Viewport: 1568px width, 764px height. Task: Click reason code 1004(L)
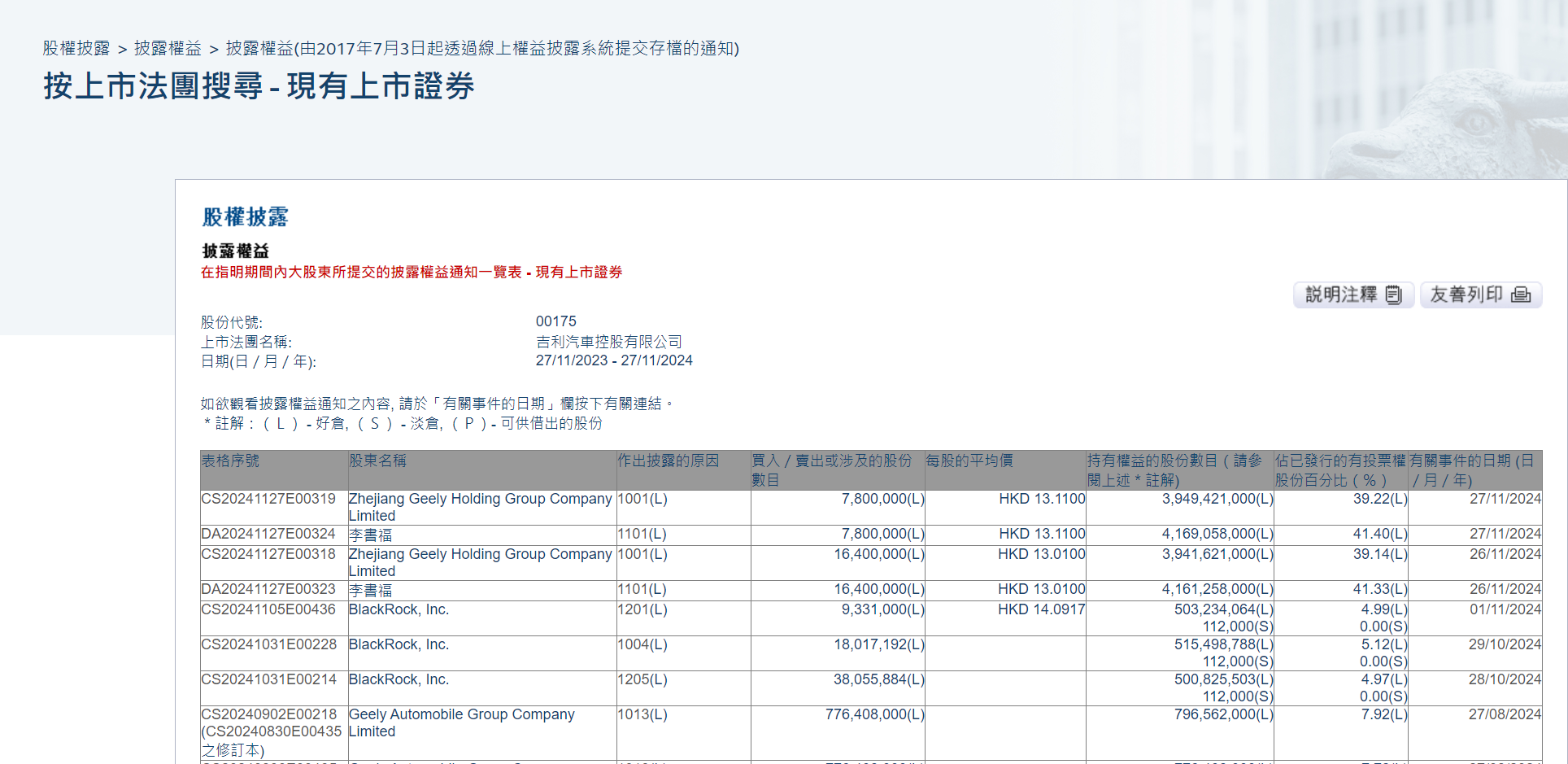tap(642, 644)
